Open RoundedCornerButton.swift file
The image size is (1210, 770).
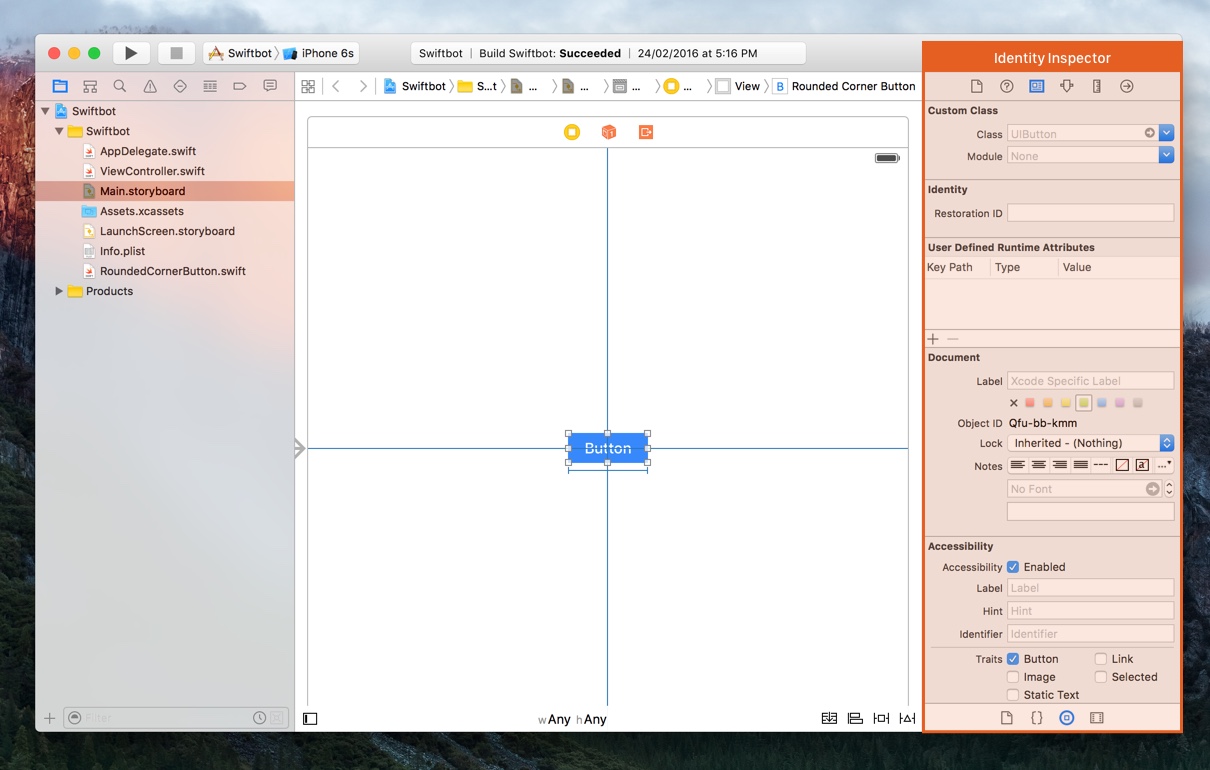pos(172,271)
